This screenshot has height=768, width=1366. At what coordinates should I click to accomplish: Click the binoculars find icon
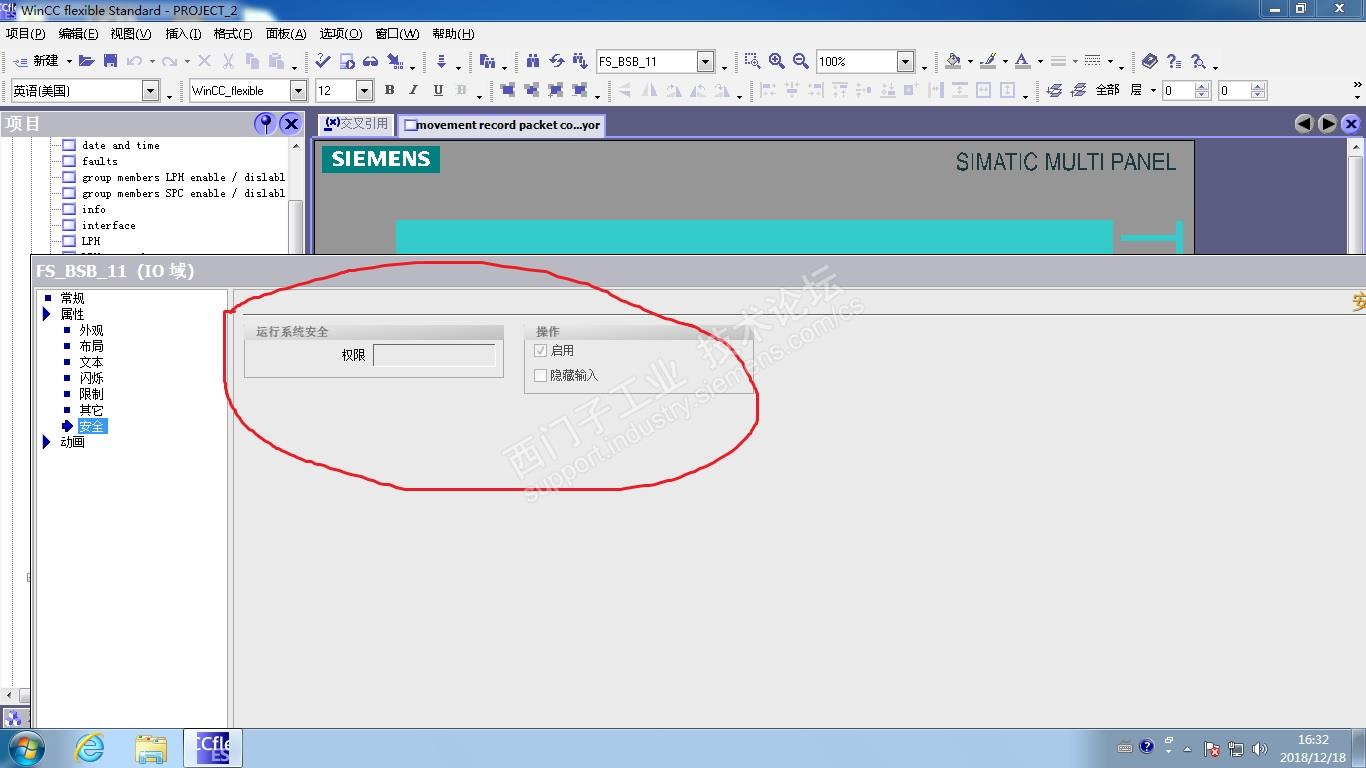(532, 61)
